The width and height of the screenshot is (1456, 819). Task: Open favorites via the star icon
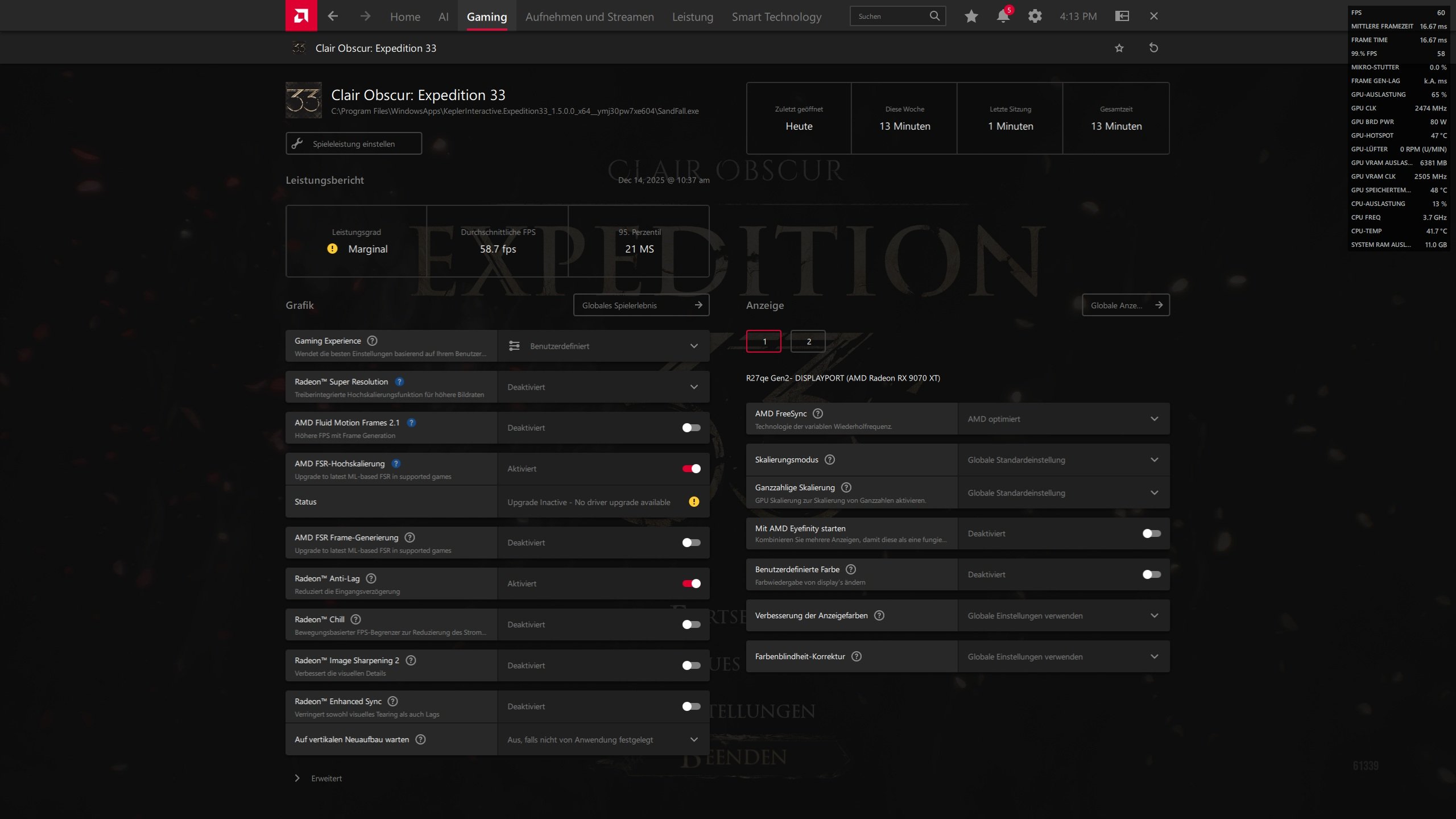pyautogui.click(x=971, y=16)
